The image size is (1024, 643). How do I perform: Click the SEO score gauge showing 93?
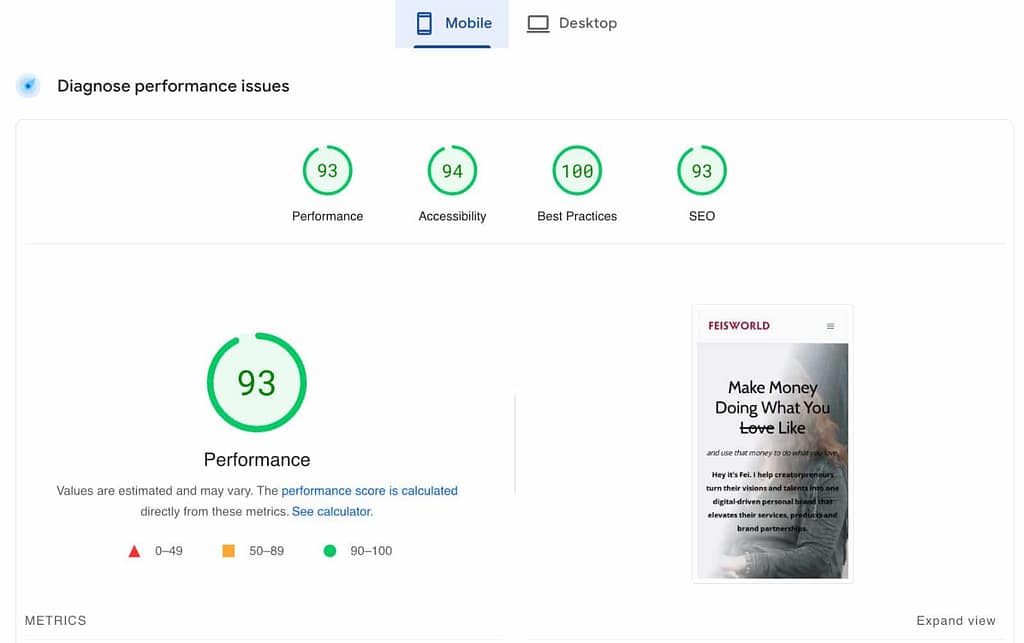coord(702,171)
